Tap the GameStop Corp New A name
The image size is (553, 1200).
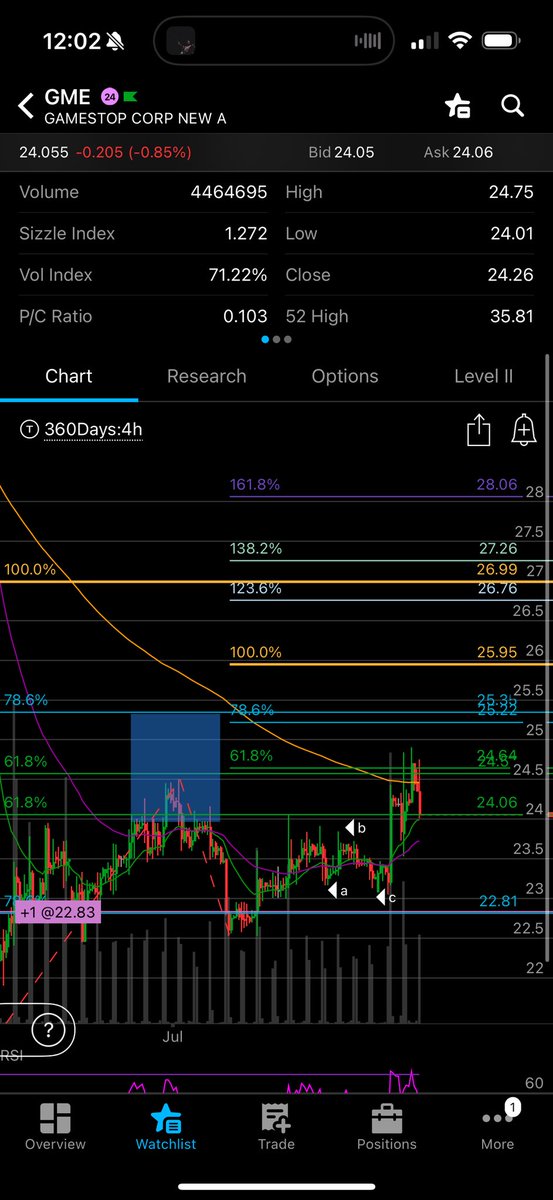tap(135, 119)
